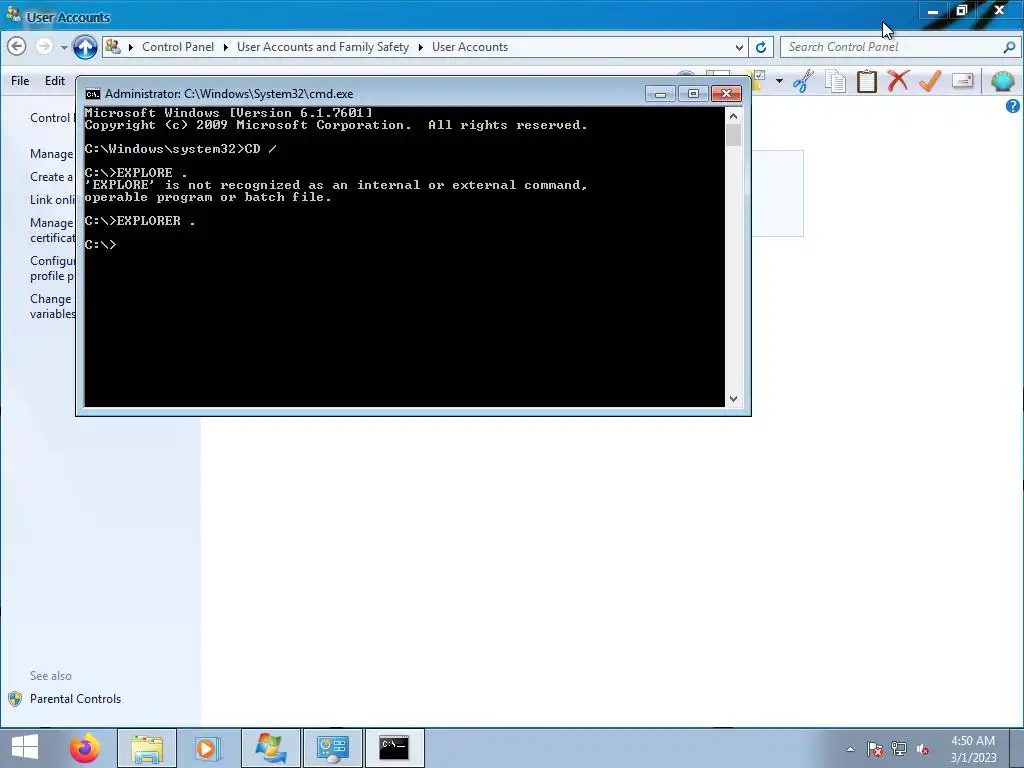Click the cmd vertical scrollbar thumb
This screenshot has height=768, width=1024.
point(733,135)
